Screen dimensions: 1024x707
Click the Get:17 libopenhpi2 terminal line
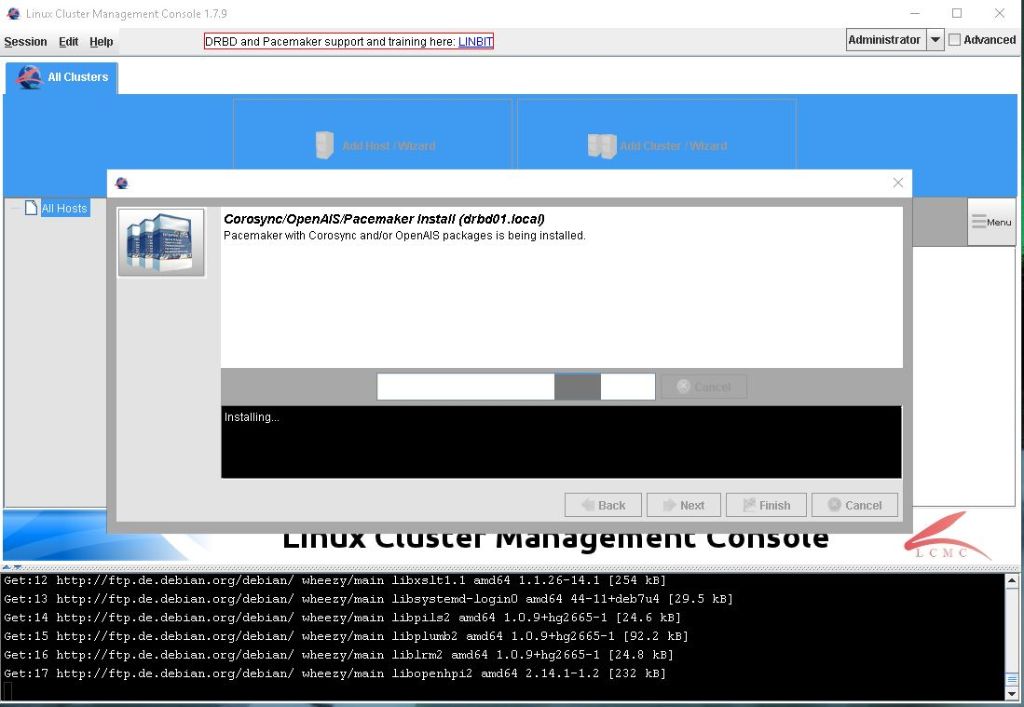[x=335, y=673]
